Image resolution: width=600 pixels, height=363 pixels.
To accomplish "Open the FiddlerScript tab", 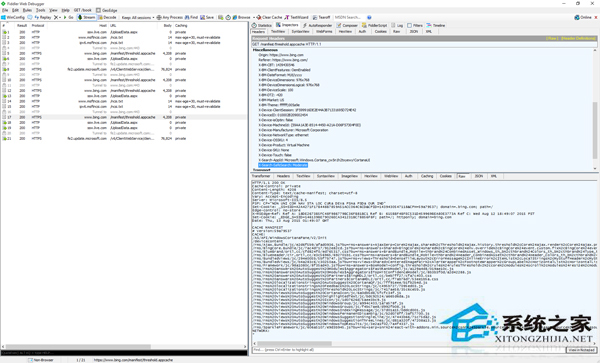I will (x=375, y=25).
